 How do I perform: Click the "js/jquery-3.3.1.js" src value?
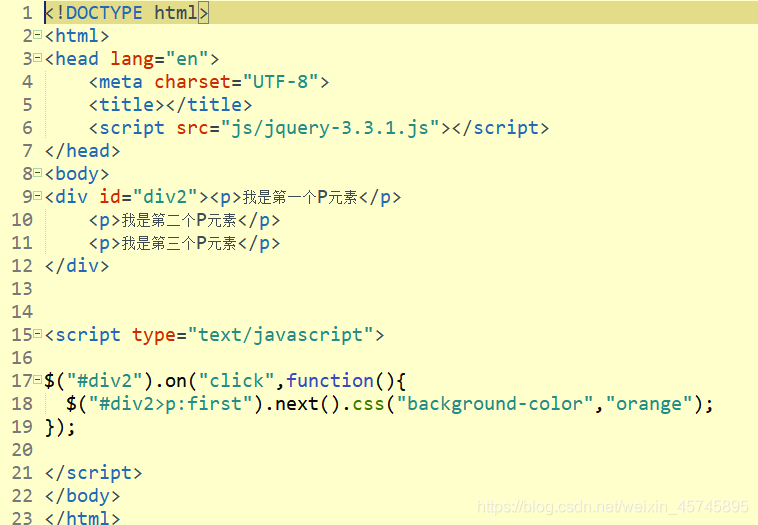point(330,128)
